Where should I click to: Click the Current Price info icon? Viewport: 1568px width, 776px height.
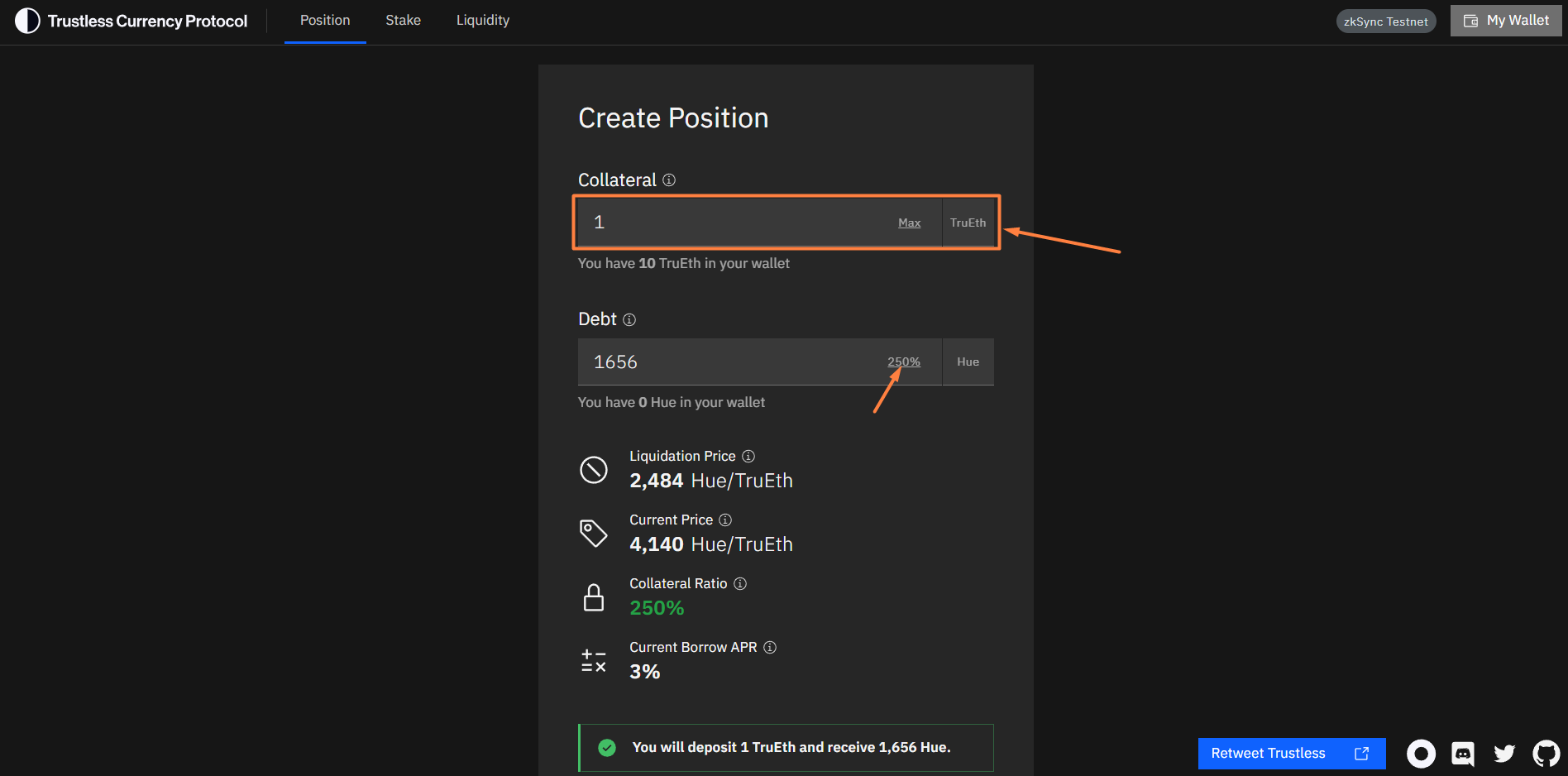725,520
